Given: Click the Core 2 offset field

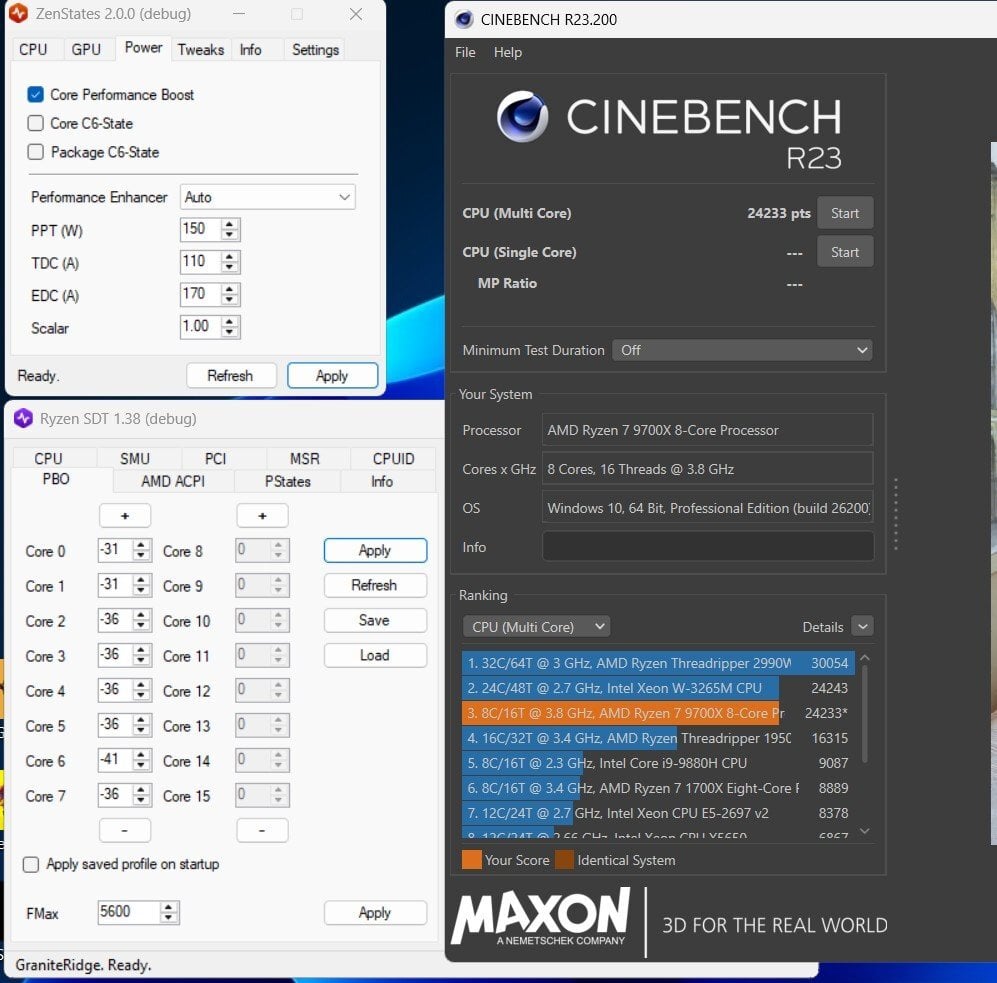Looking at the screenshot, I should coord(116,620).
